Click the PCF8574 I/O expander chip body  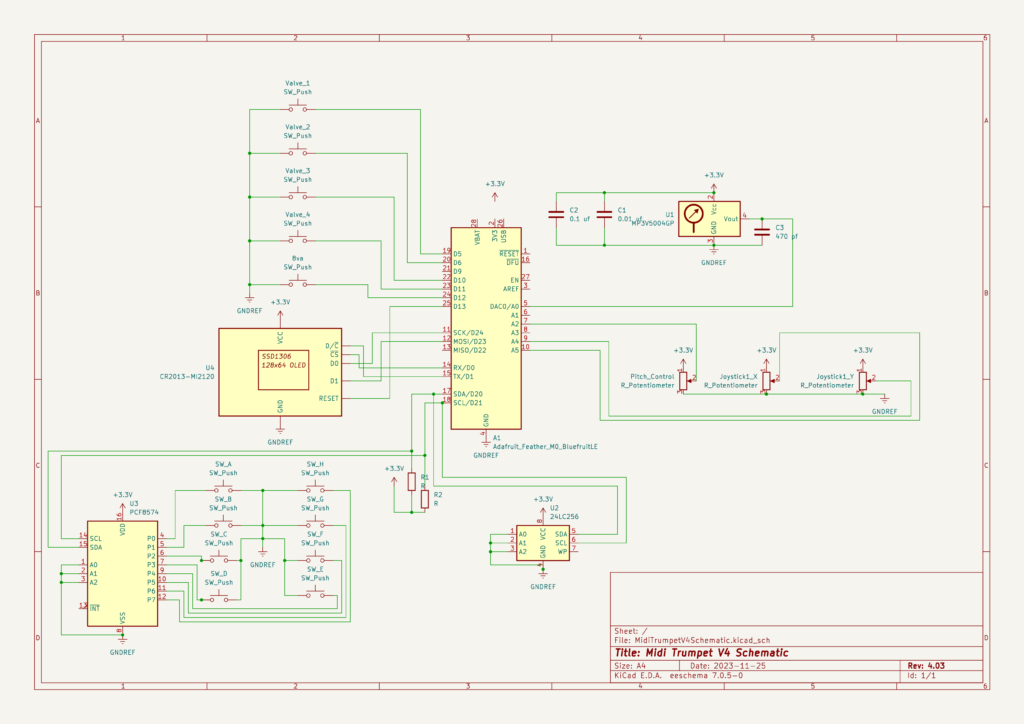pyautogui.click(x=122, y=573)
